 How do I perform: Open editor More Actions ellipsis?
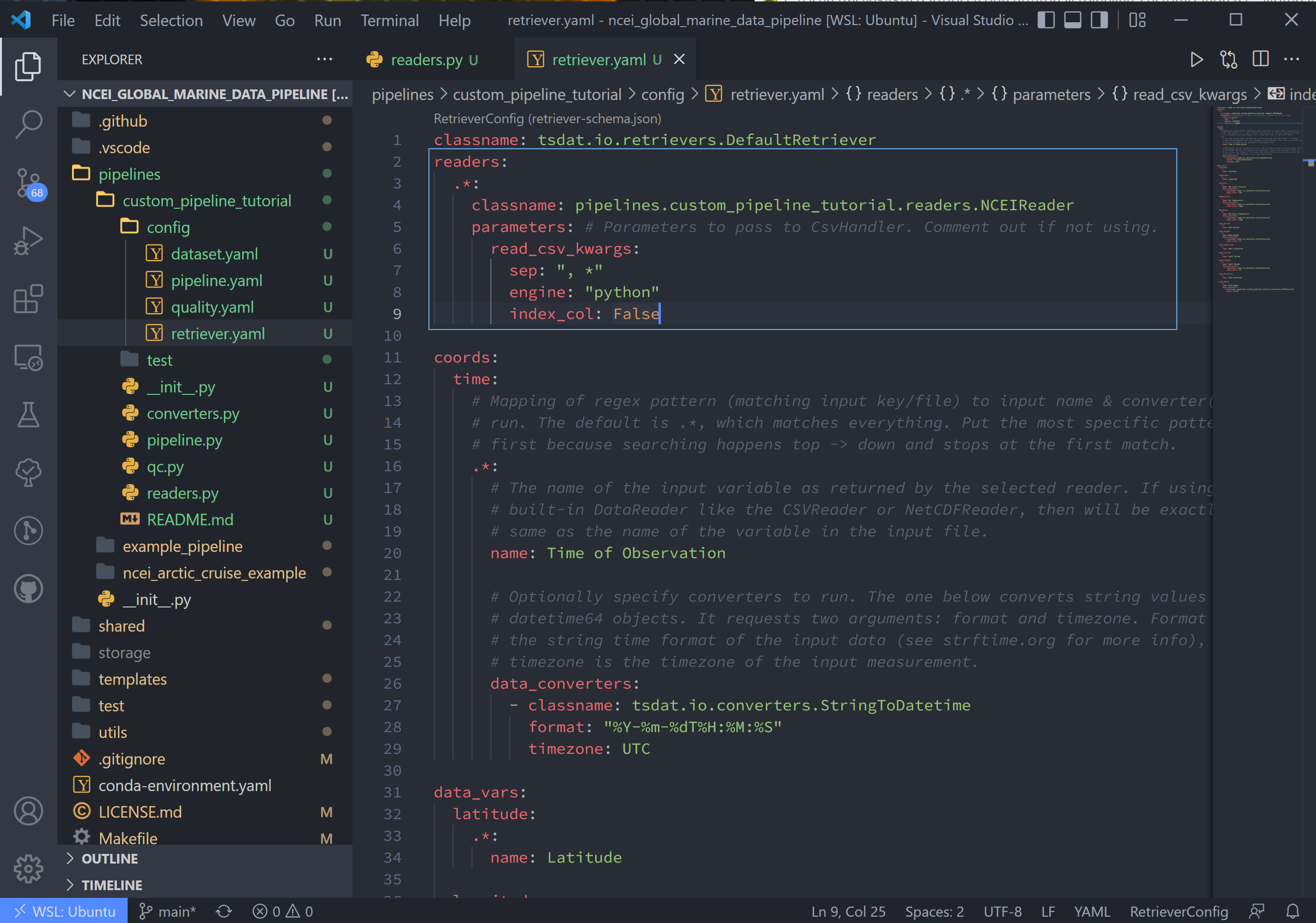1291,60
